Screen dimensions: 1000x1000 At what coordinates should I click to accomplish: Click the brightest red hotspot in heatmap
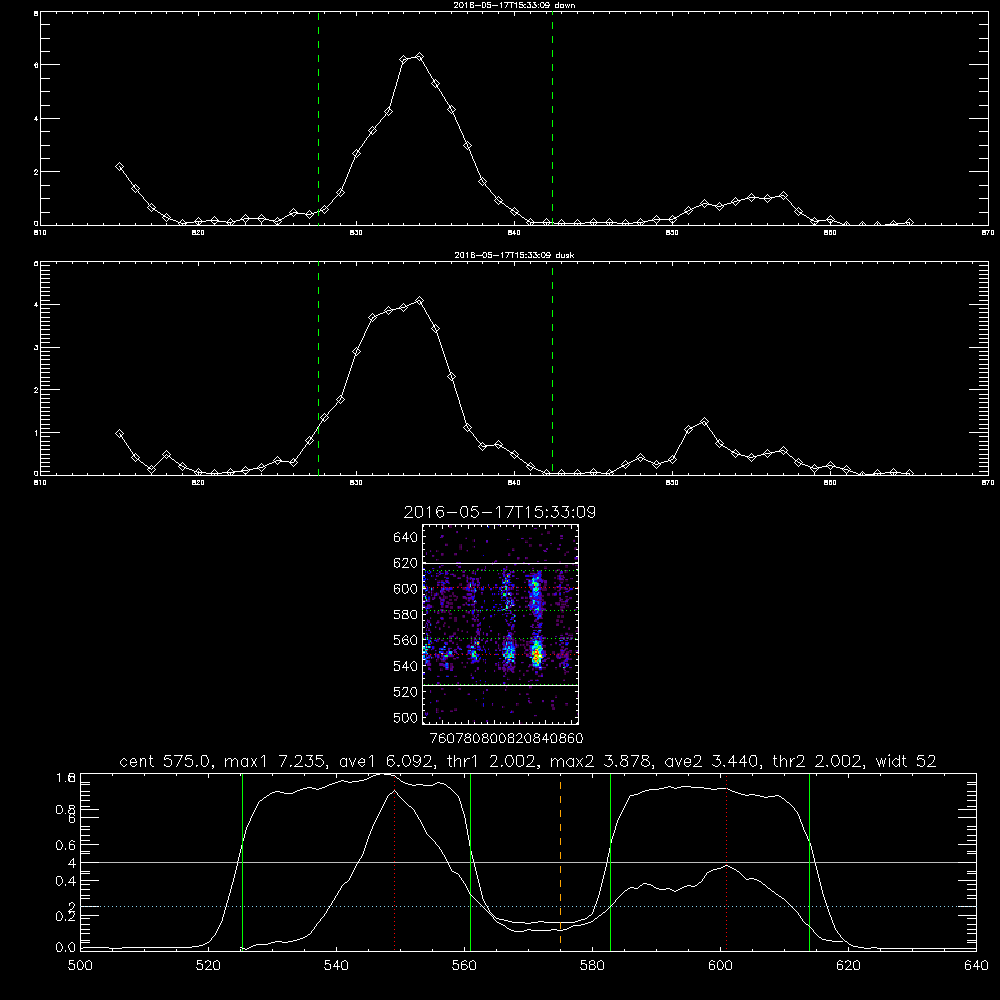click(x=537, y=655)
